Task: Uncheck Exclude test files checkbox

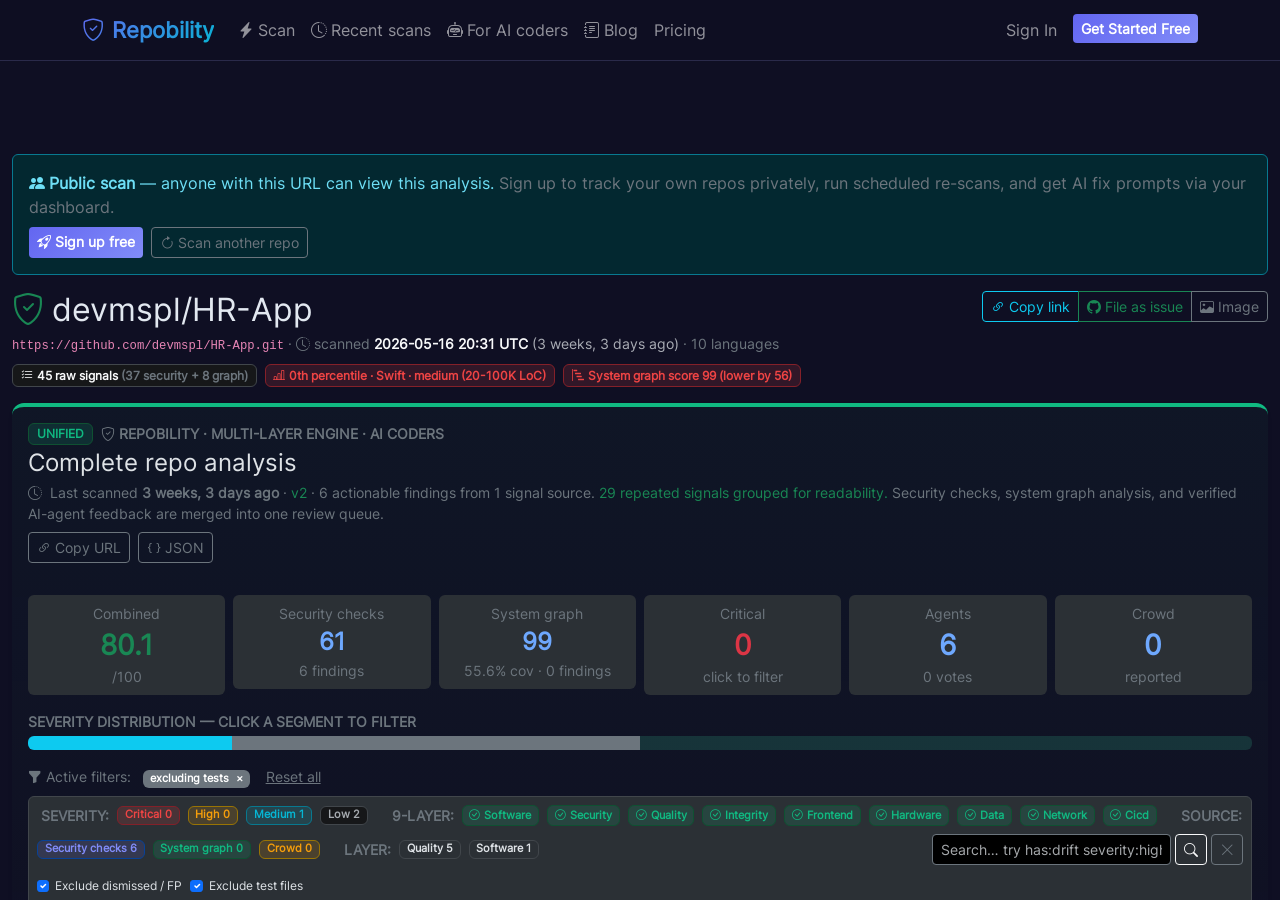Action: tap(196, 886)
